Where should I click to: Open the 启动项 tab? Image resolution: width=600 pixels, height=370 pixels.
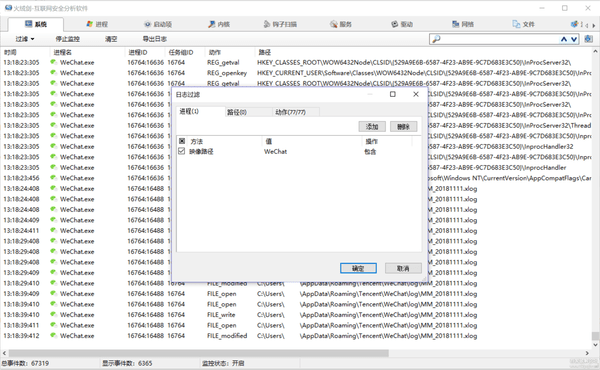click(158, 24)
